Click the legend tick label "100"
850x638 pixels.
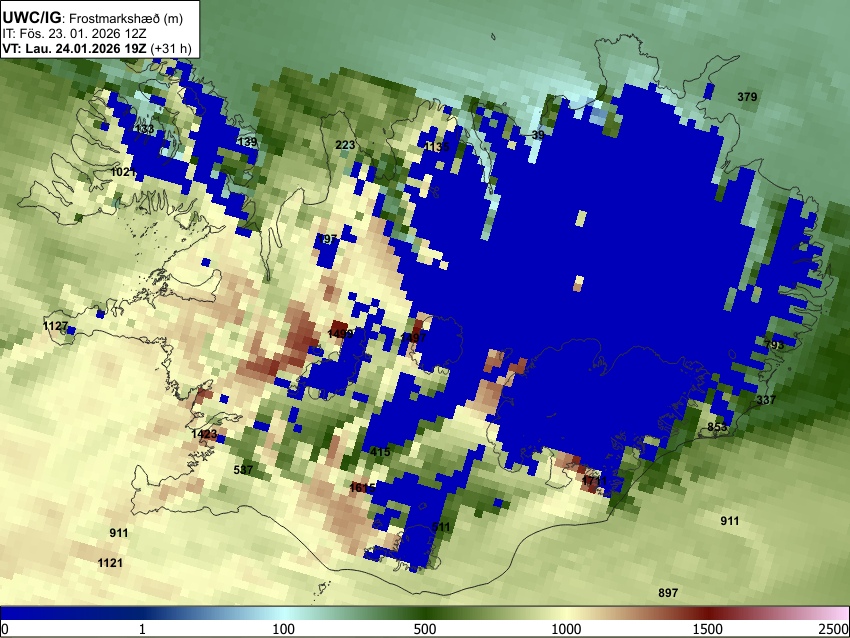coord(283,629)
